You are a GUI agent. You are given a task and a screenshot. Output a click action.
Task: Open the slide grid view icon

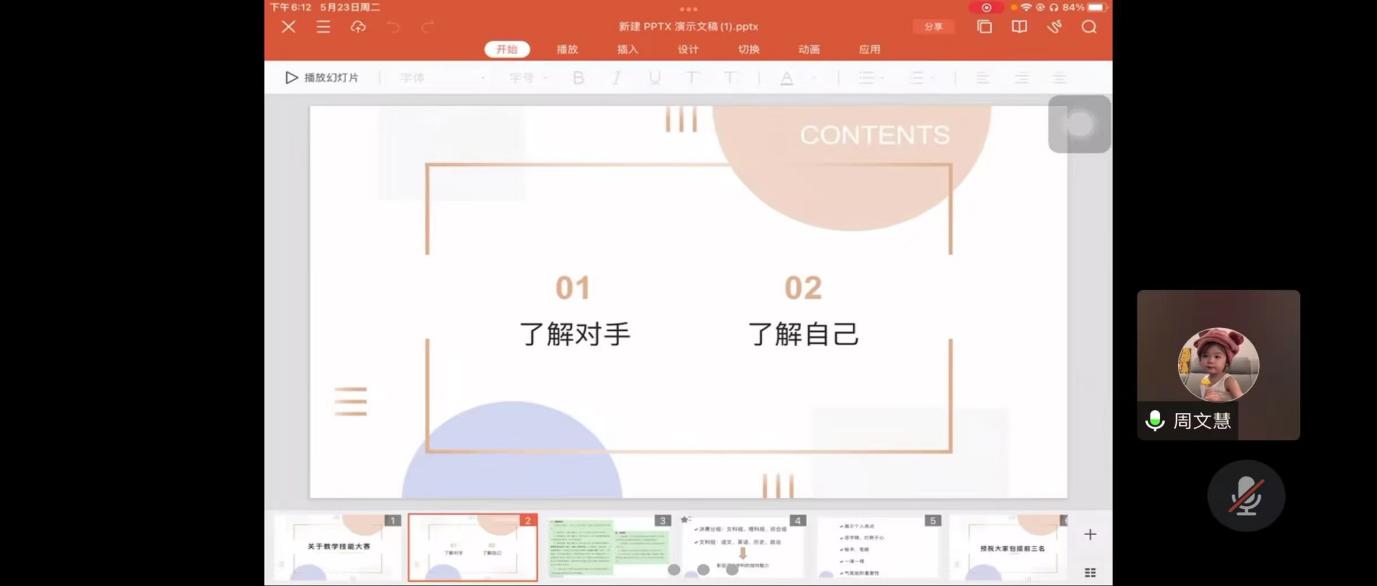1090,572
